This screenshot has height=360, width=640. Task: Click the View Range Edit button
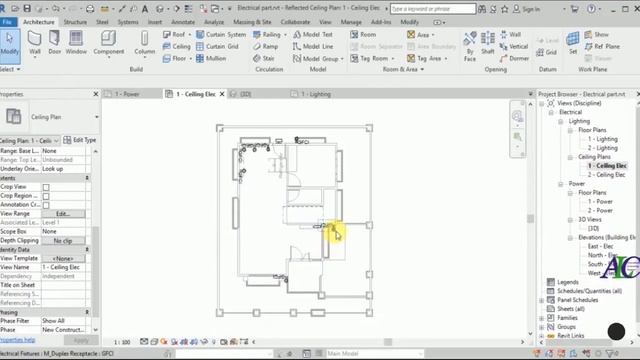tap(63, 214)
